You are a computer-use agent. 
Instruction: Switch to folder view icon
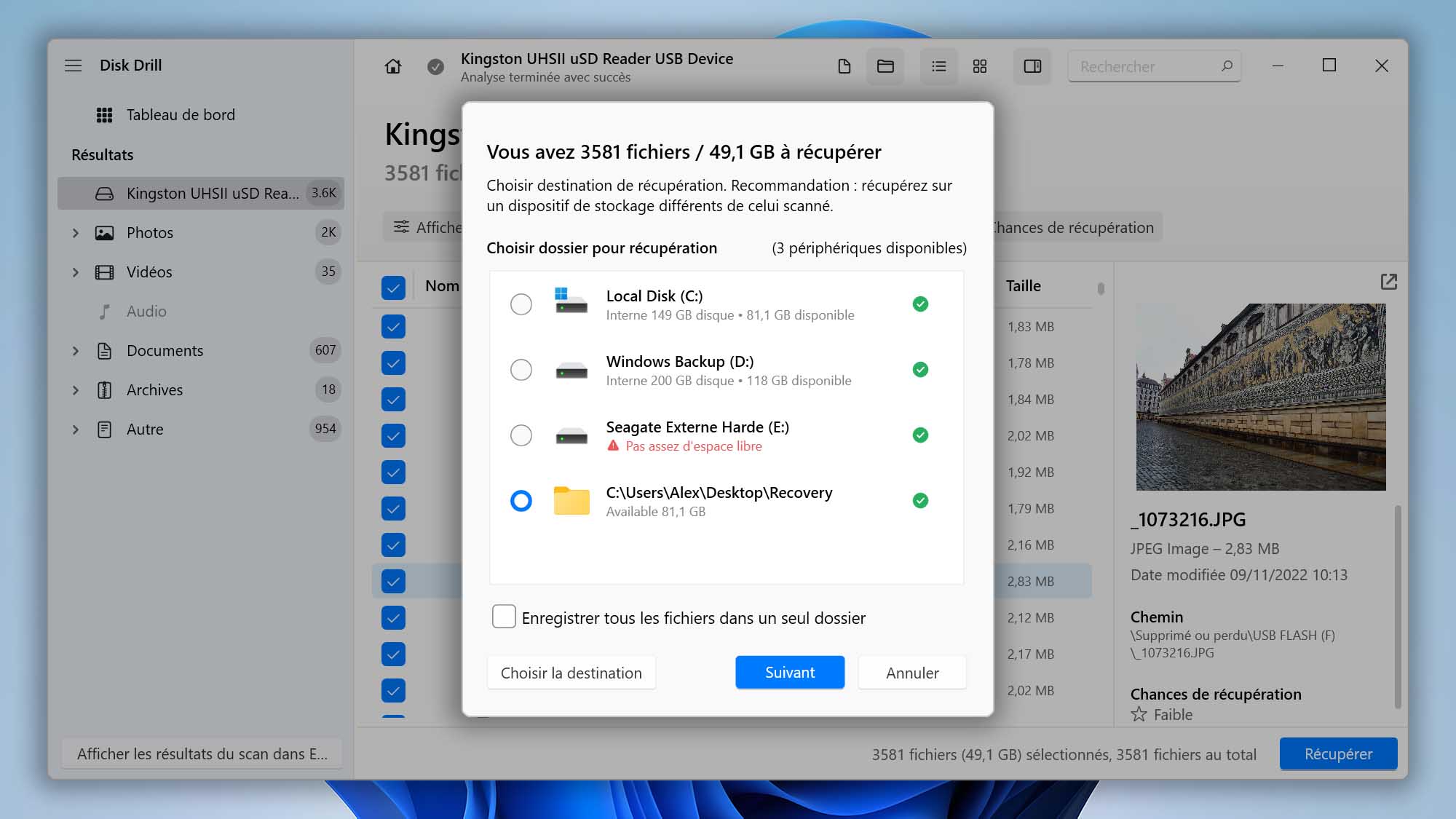pos(885,66)
